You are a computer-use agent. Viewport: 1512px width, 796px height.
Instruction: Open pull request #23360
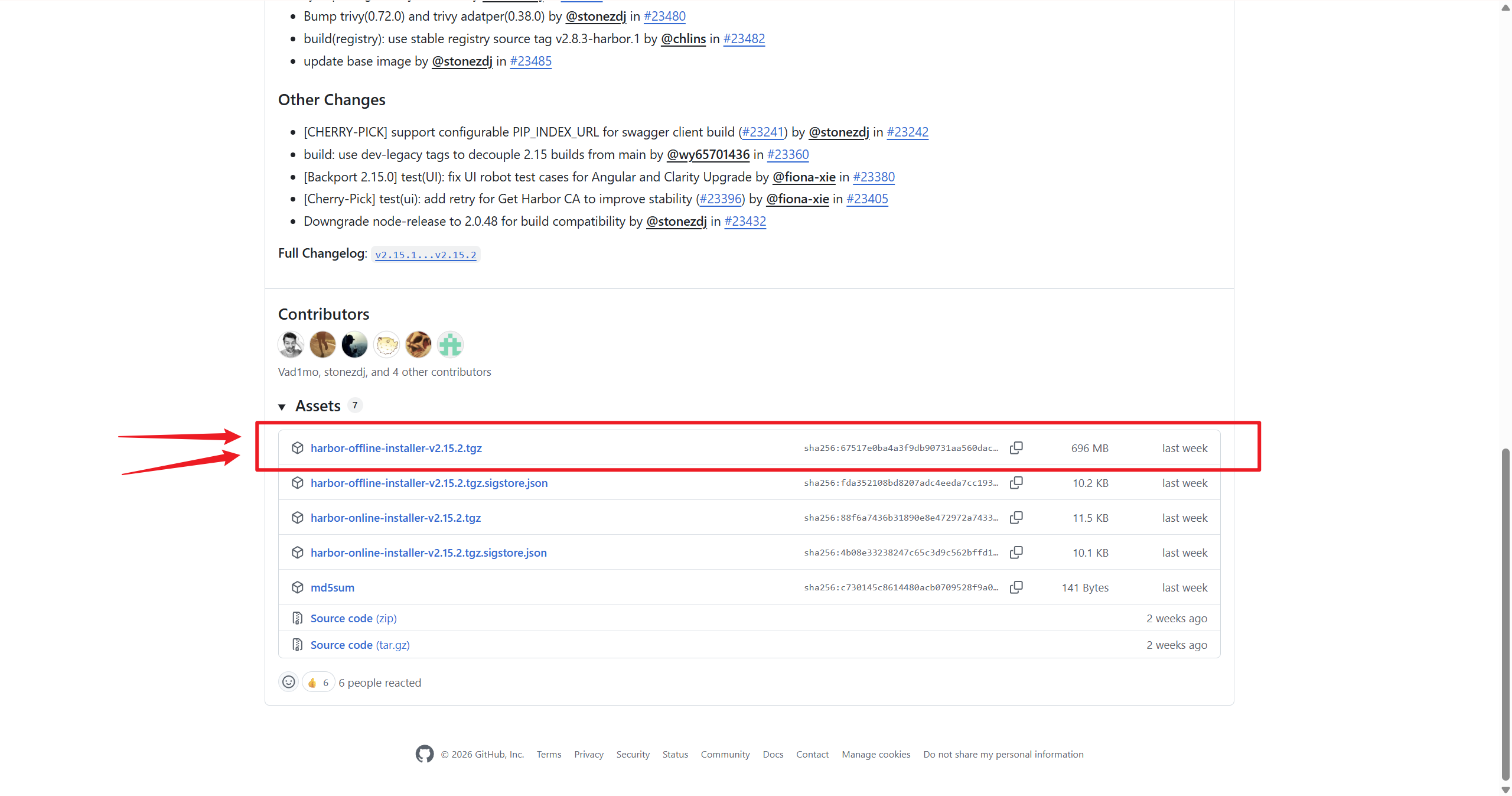pyautogui.click(x=788, y=154)
